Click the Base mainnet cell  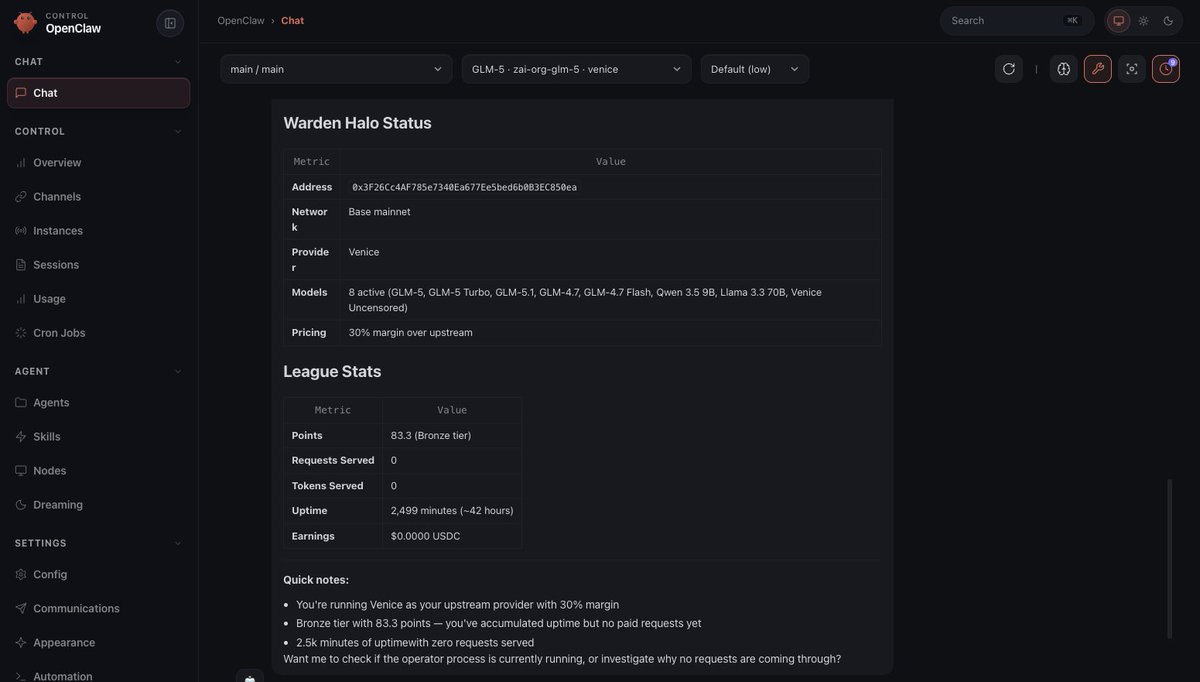point(379,212)
